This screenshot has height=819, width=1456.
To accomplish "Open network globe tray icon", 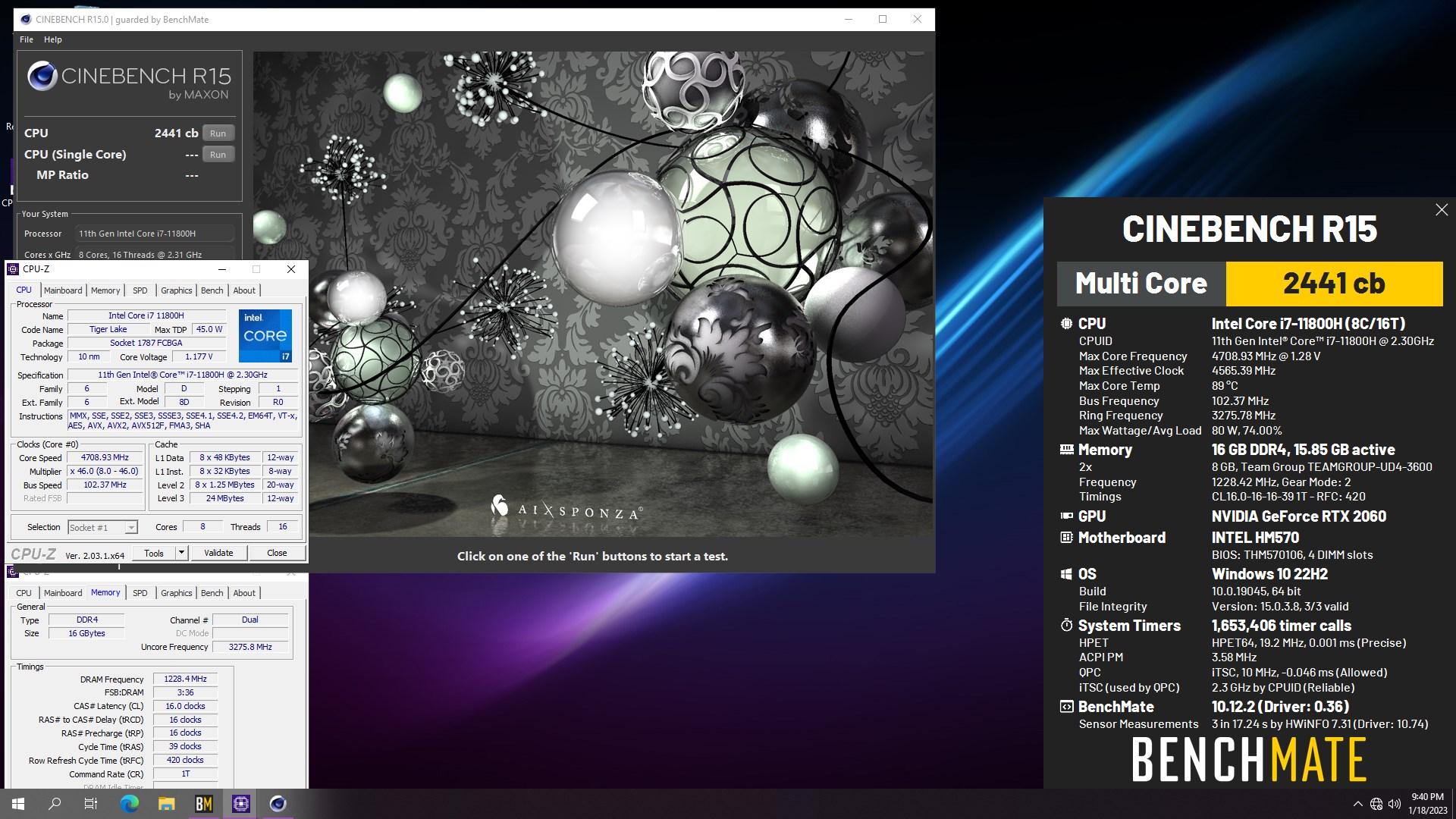I will [x=1376, y=804].
